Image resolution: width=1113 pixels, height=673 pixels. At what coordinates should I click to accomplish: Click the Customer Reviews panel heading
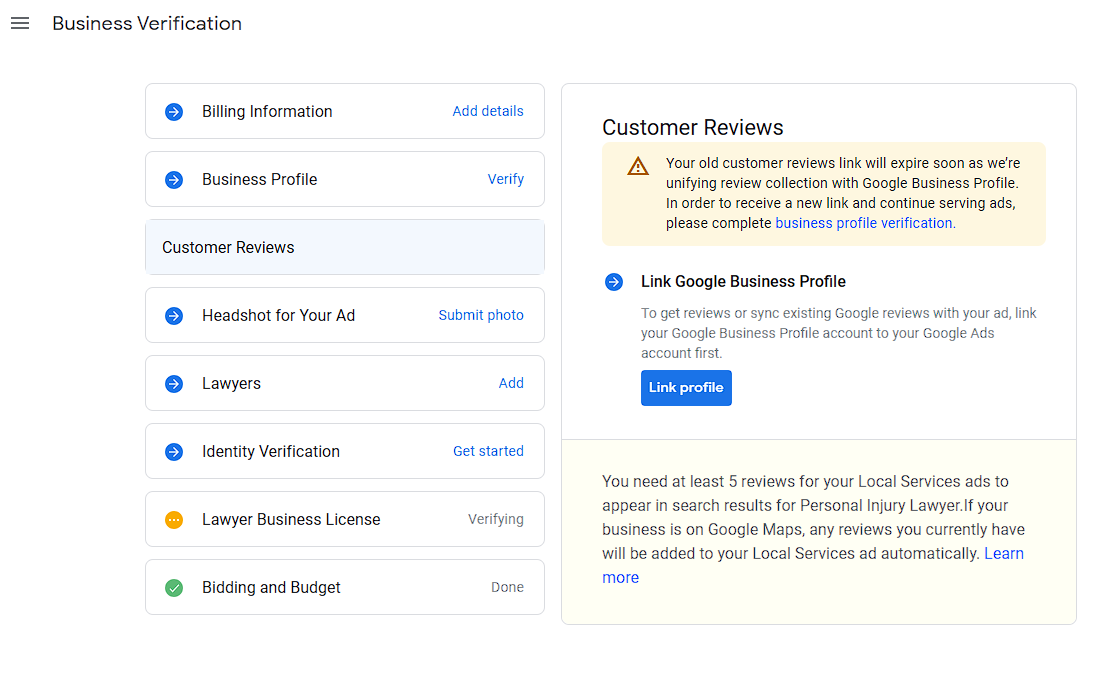pos(693,128)
